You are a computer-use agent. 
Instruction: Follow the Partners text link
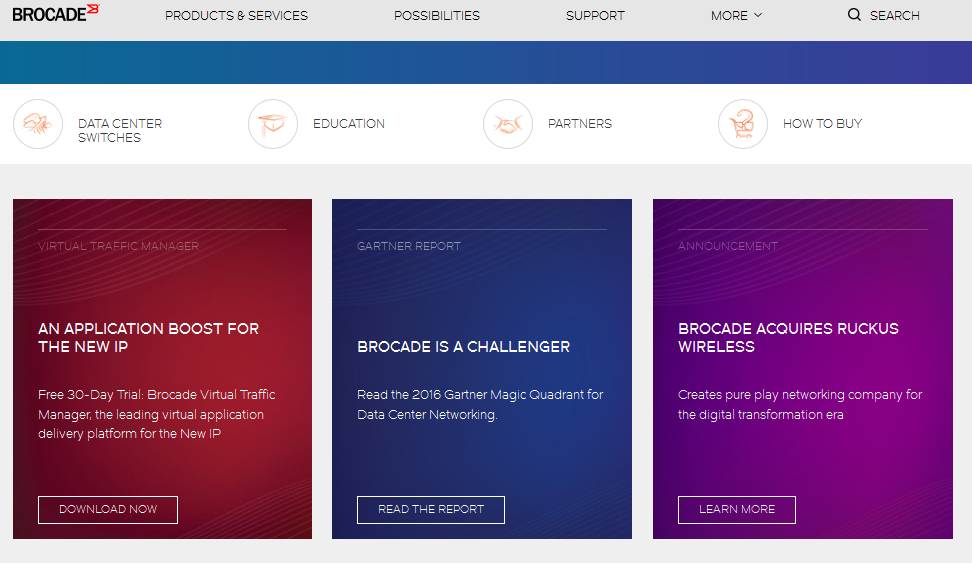pos(580,124)
